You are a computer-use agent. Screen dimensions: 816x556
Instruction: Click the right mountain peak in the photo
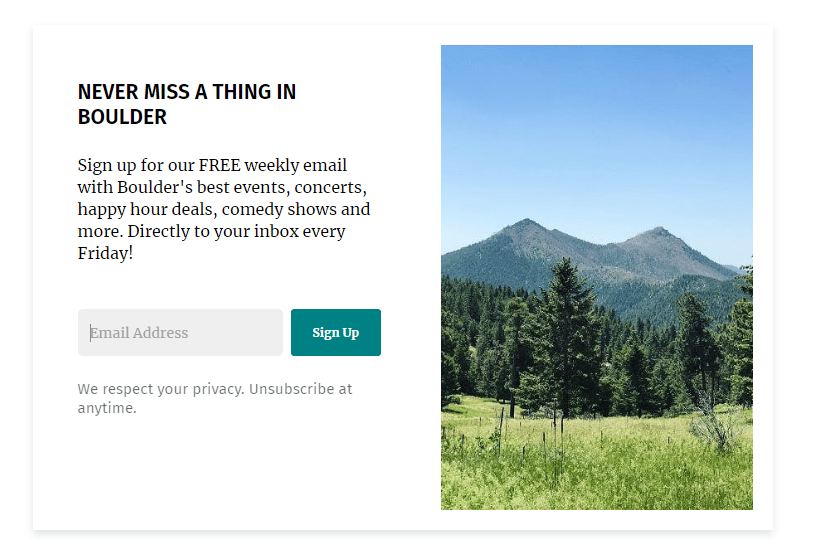pos(656,234)
